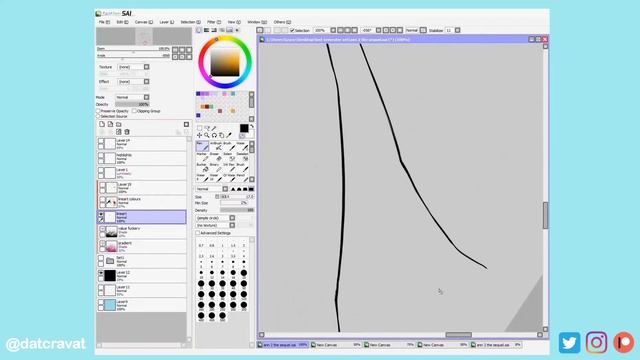
Task: Choose the Ink Pen tool
Action: 229,167
